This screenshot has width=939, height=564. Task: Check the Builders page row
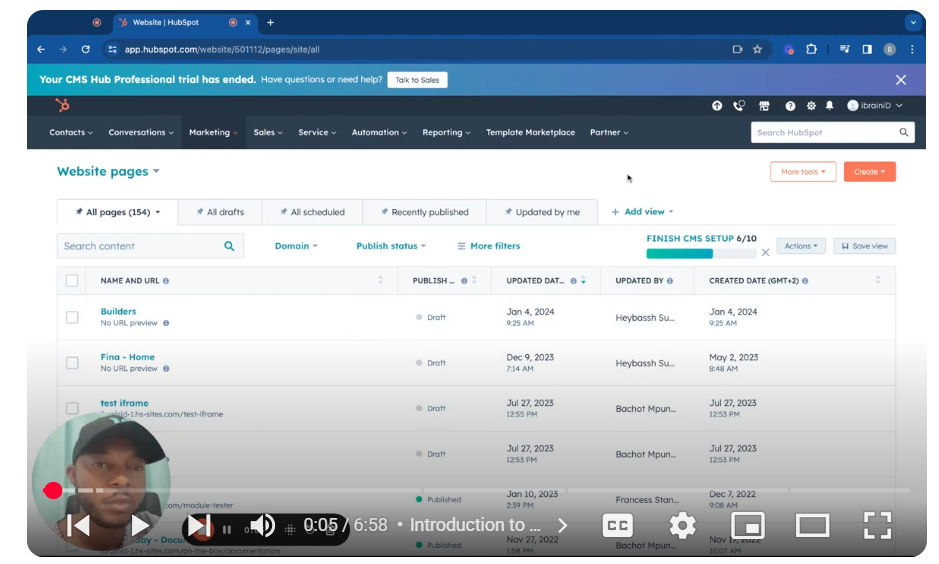72,317
